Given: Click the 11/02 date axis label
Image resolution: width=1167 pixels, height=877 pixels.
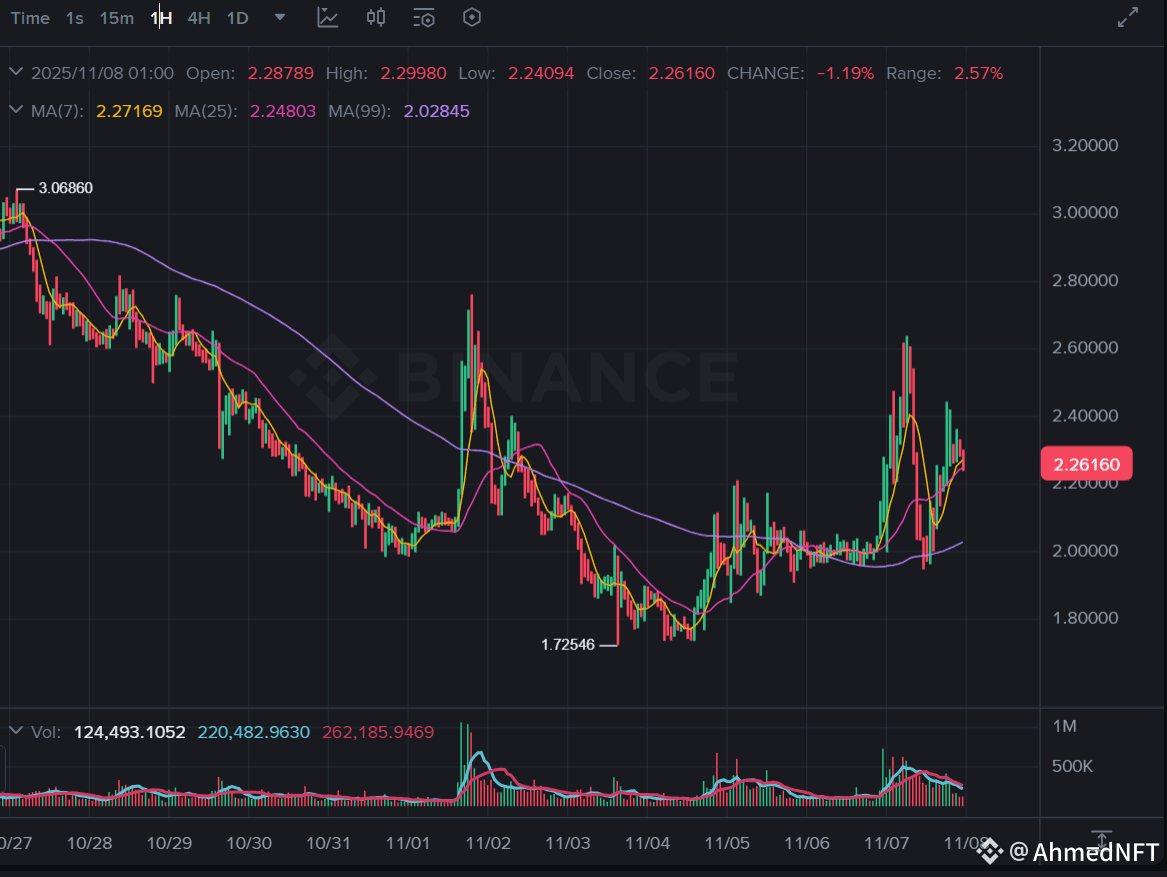Looking at the screenshot, I should point(488,843).
